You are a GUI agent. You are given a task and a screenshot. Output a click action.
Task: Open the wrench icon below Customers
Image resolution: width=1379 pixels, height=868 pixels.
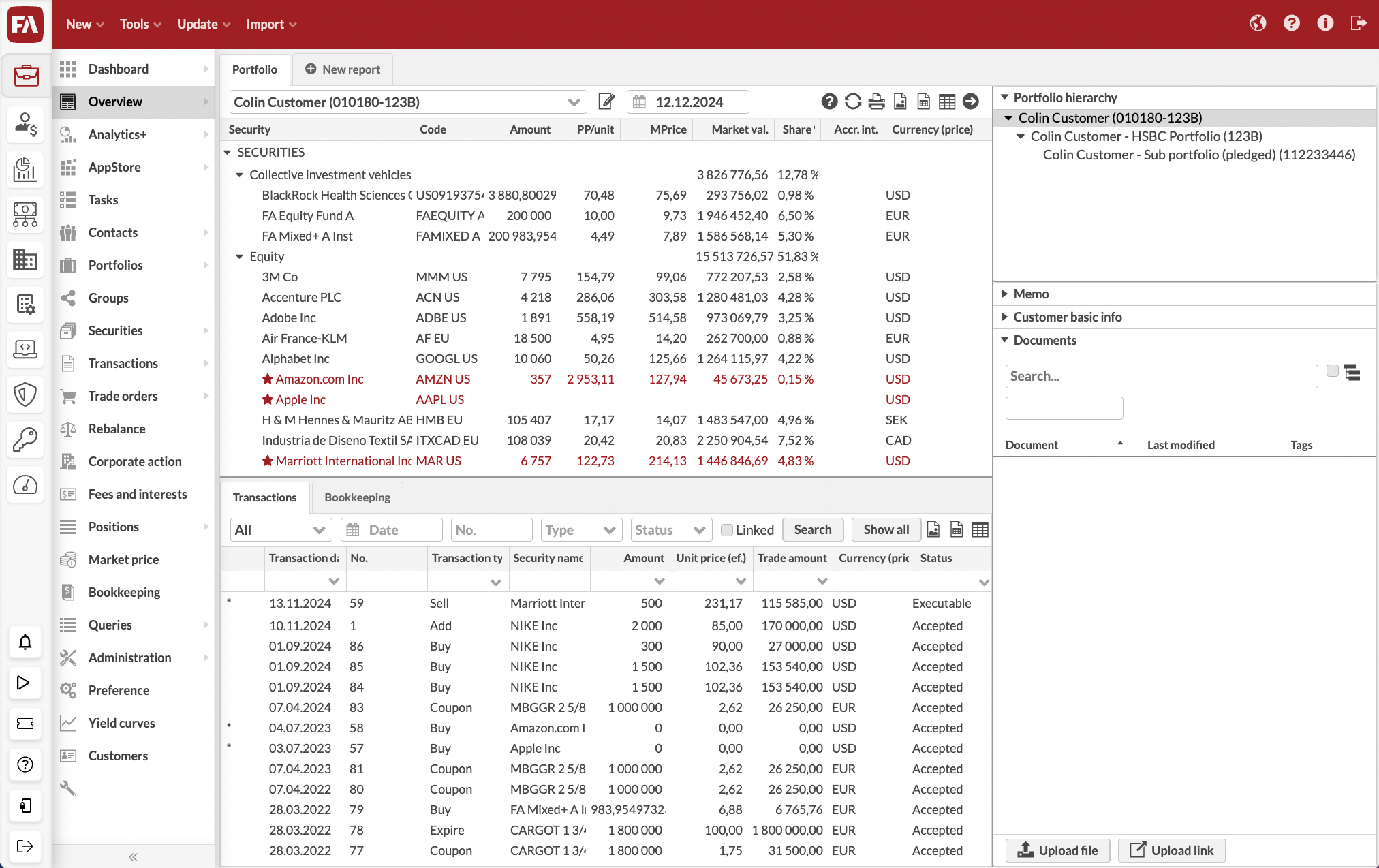point(68,788)
